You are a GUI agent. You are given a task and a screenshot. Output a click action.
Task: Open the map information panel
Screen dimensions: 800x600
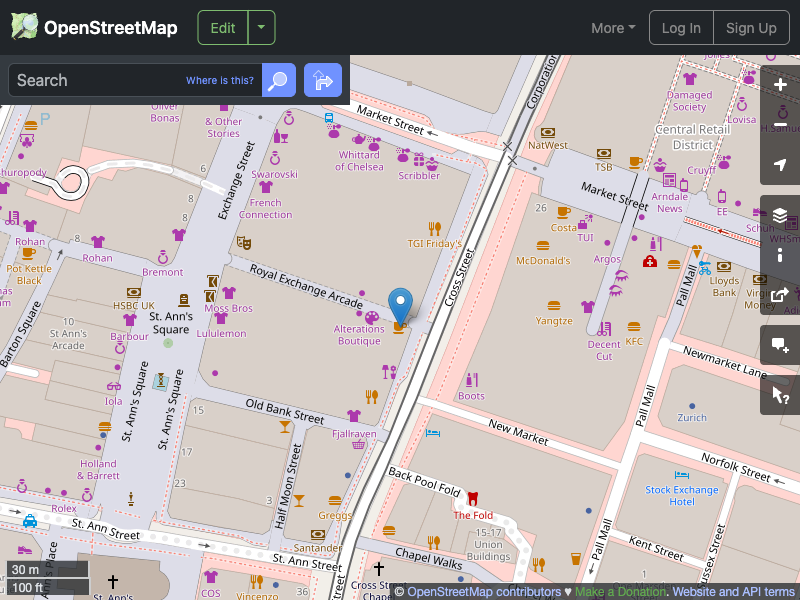780,255
